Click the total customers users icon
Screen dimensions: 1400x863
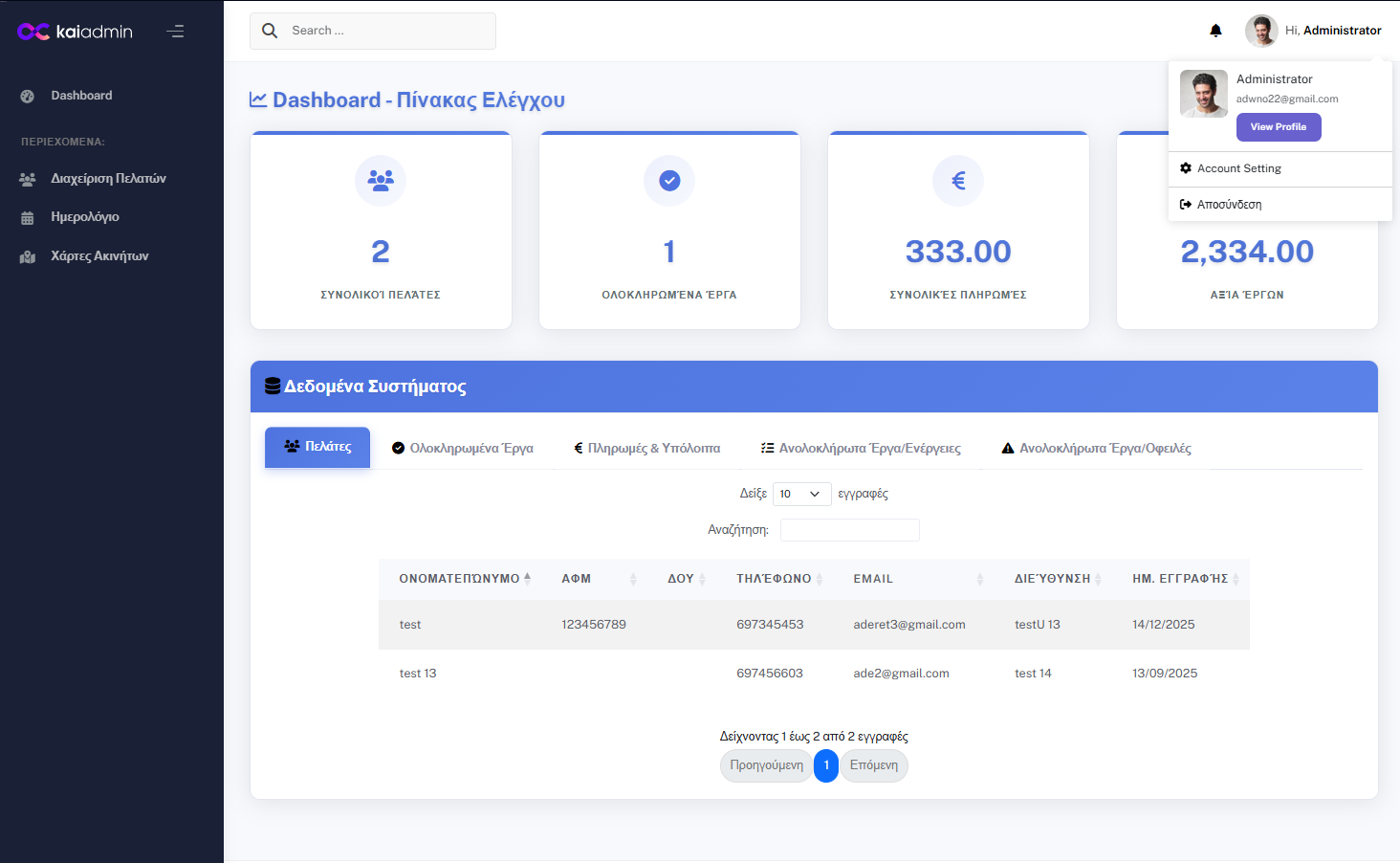point(381,181)
